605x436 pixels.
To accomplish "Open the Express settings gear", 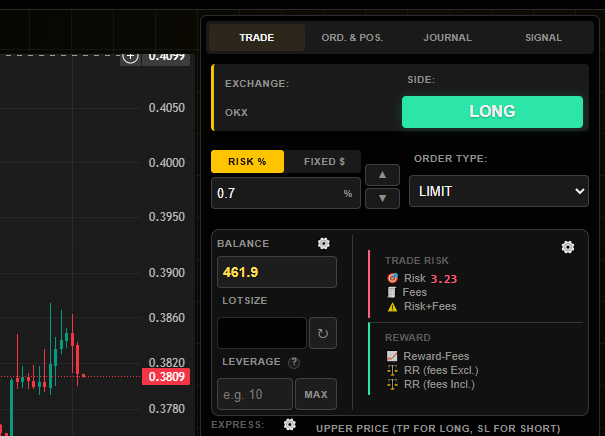I will [x=290, y=424].
